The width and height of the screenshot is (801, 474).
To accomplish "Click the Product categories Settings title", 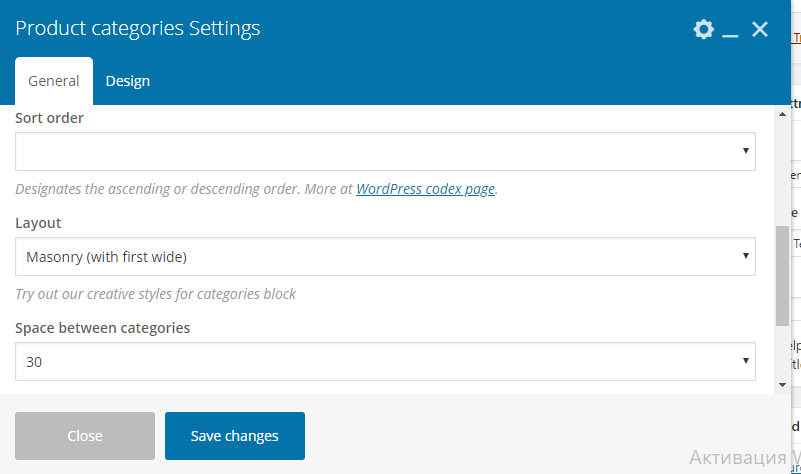I will coord(138,29).
